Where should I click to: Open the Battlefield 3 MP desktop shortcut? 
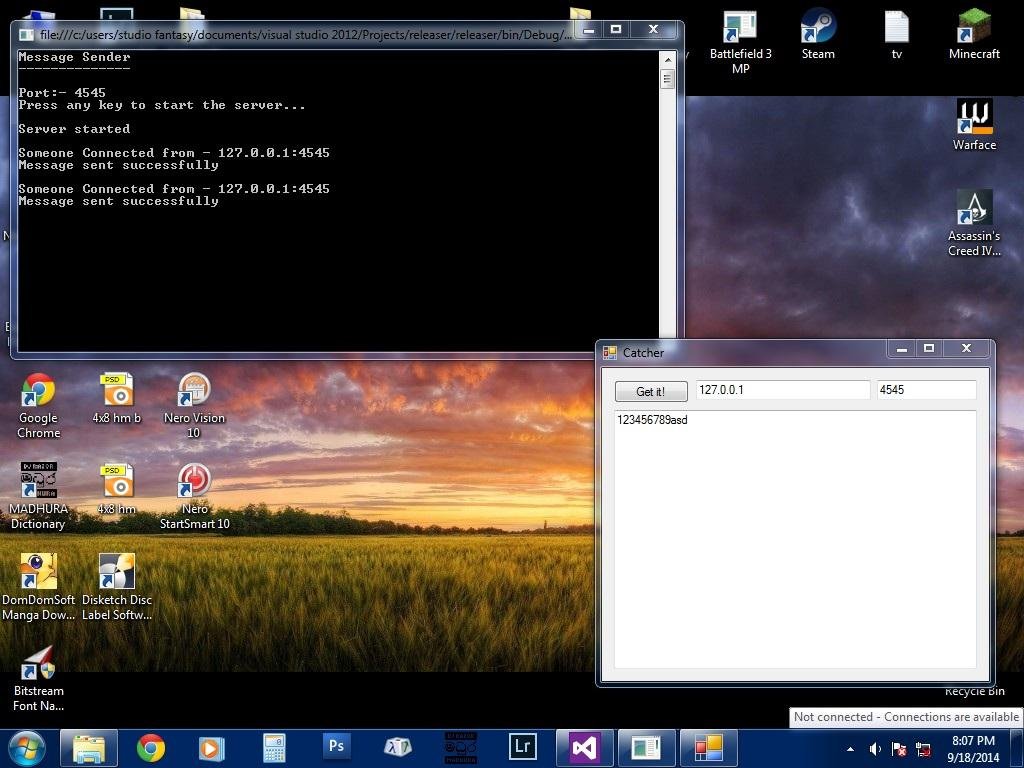pyautogui.click(x=740, y=42)
